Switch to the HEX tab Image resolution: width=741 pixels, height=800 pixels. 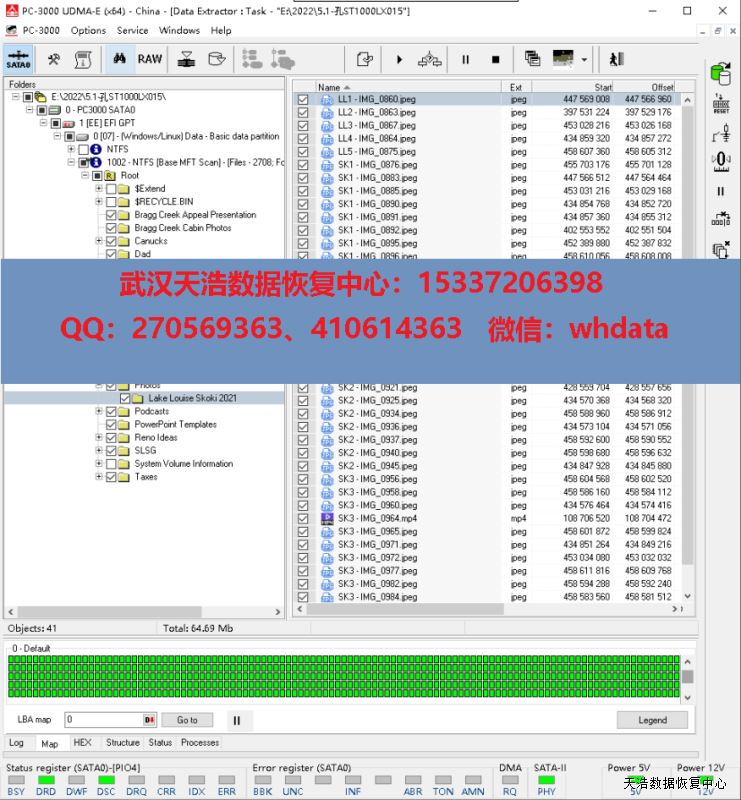pyautogui.click(x=82, y=743)
